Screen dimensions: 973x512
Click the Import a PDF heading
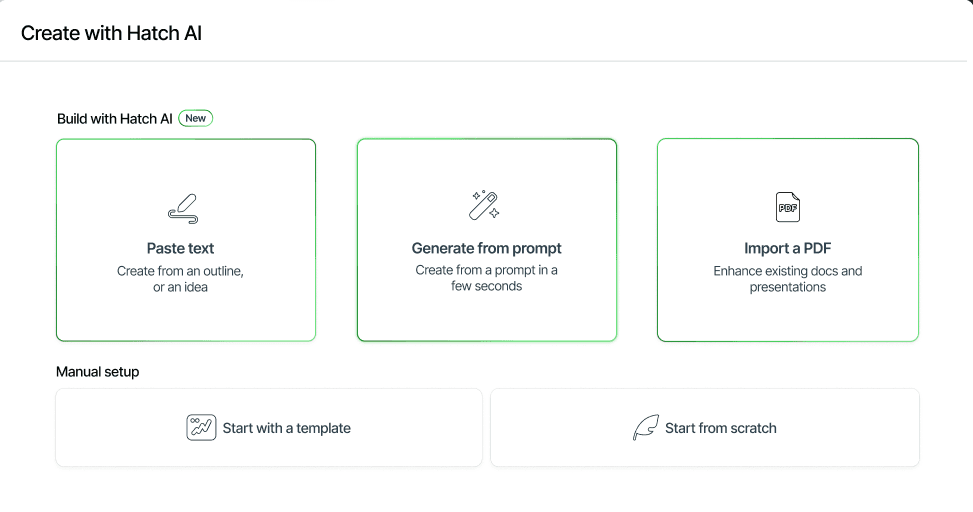[788, 248]
